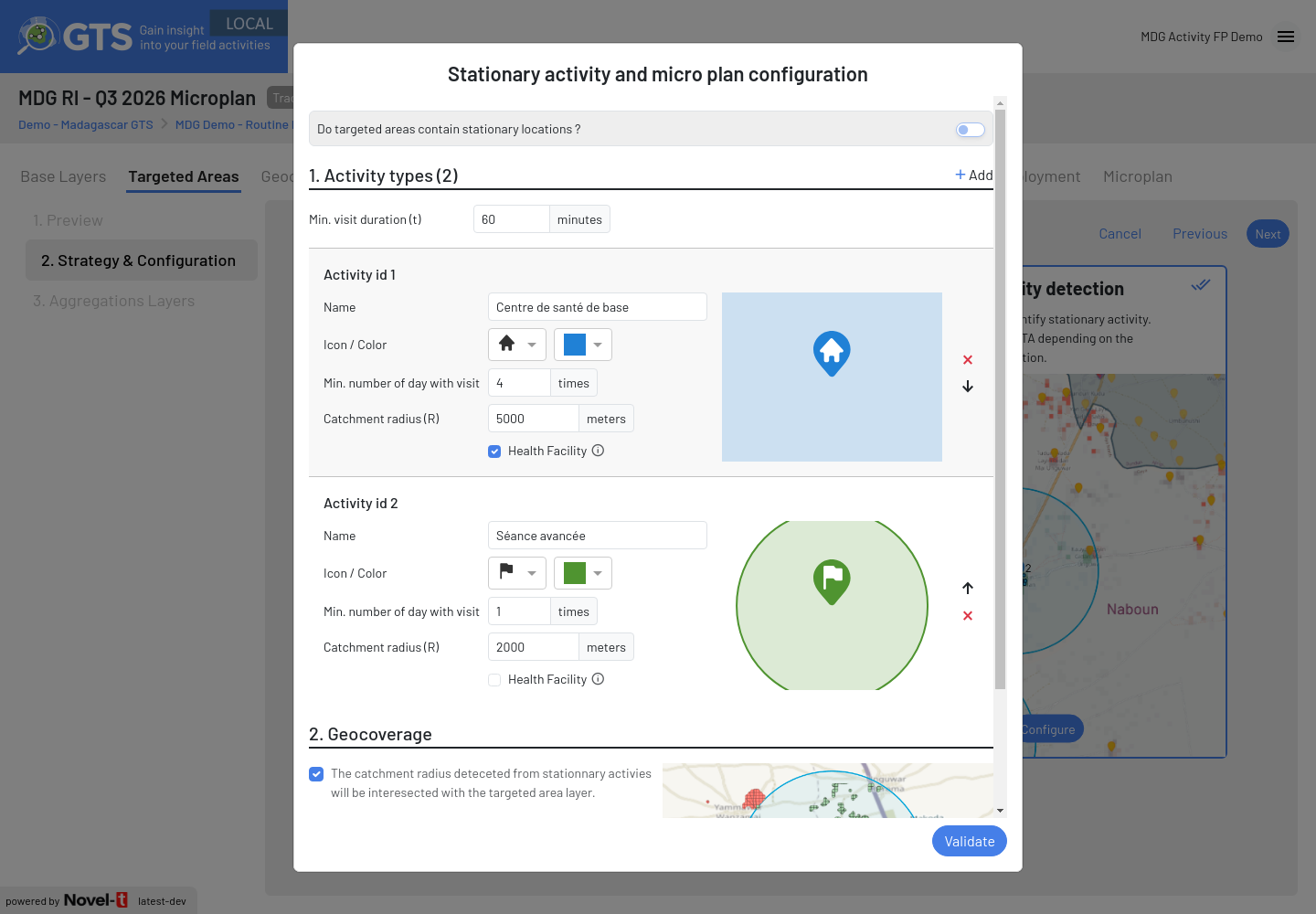Edit Activity 2 name Séance avancée field
The height and width of the screenshot is (914, 1316).
(x=598, y=536)
